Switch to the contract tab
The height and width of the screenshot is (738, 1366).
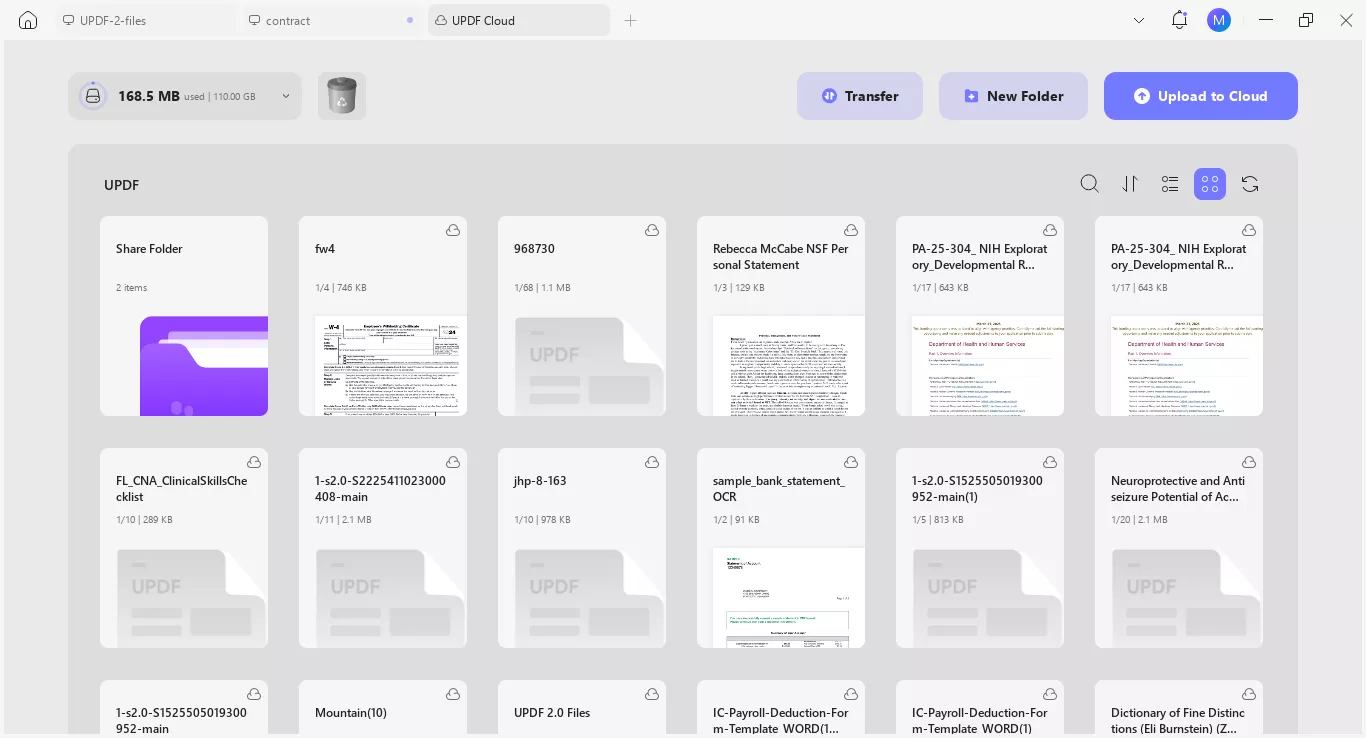[x=290, y=20]
